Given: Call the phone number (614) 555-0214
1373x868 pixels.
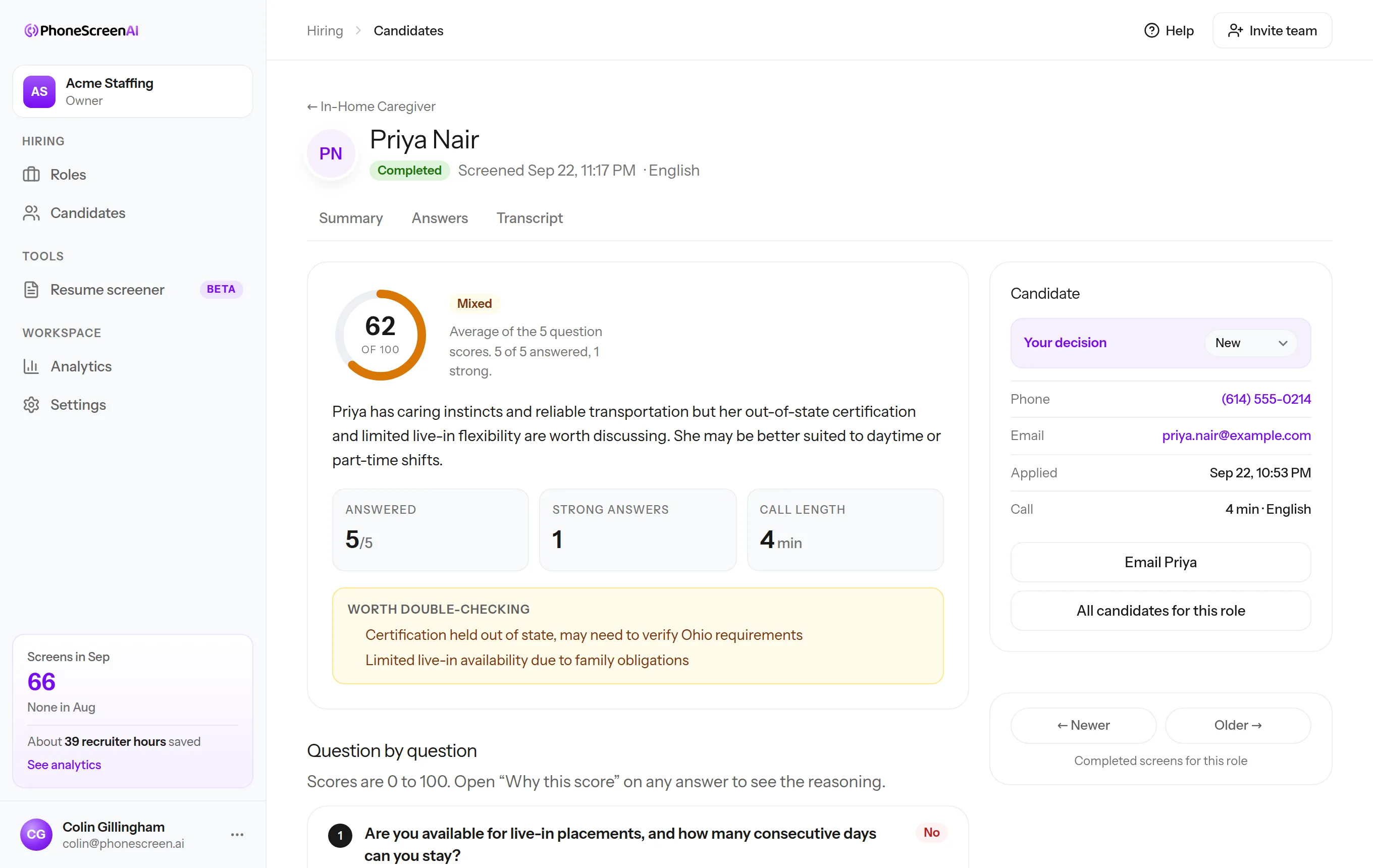Looking at the screenshot, I should [x=1266, y=399].
